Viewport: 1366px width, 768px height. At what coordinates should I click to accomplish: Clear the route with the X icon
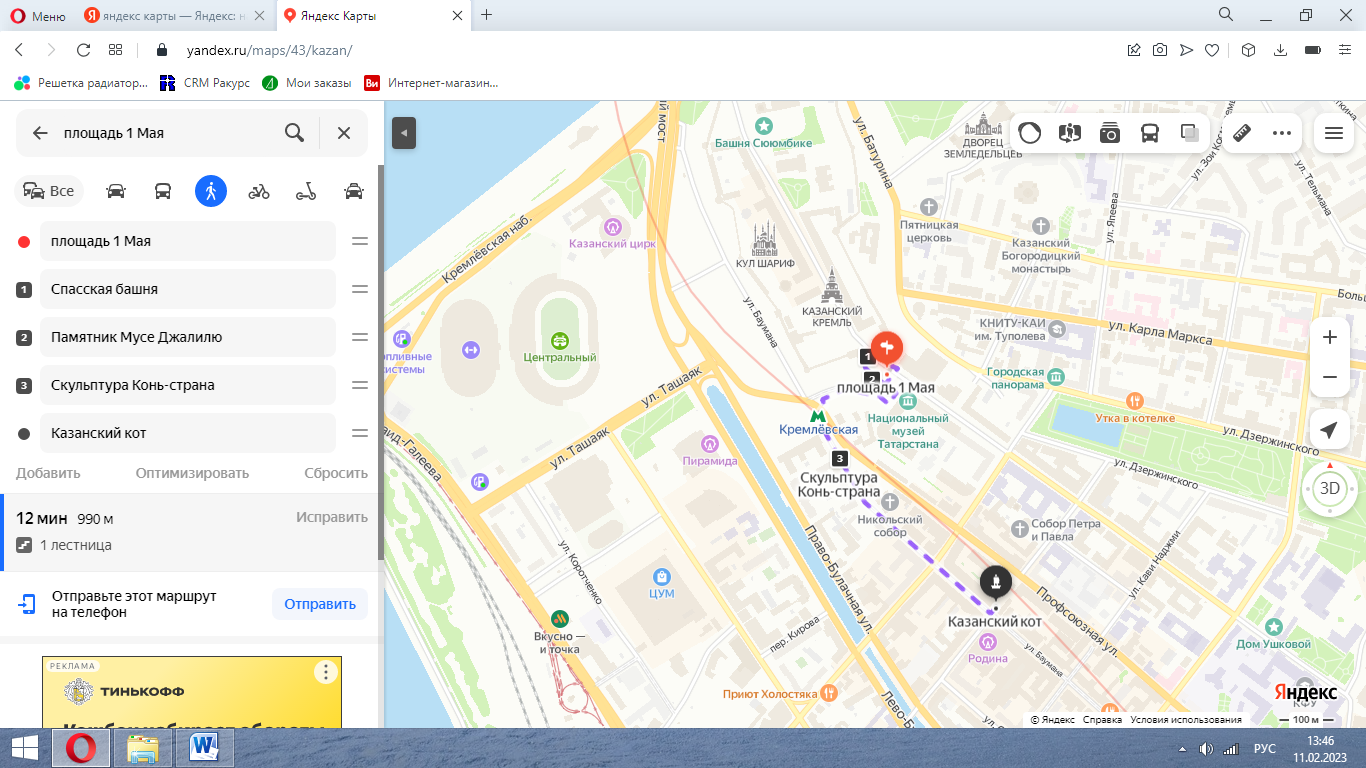point(344,133)
